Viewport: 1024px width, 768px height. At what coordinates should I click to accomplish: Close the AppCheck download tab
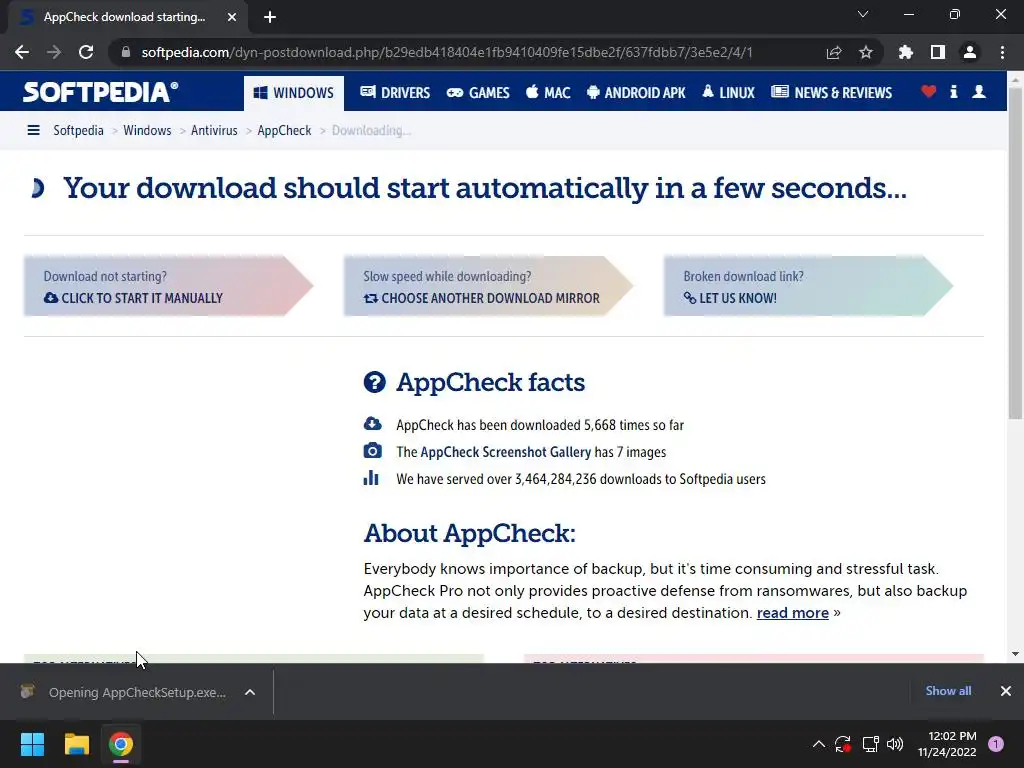point(232,17)
